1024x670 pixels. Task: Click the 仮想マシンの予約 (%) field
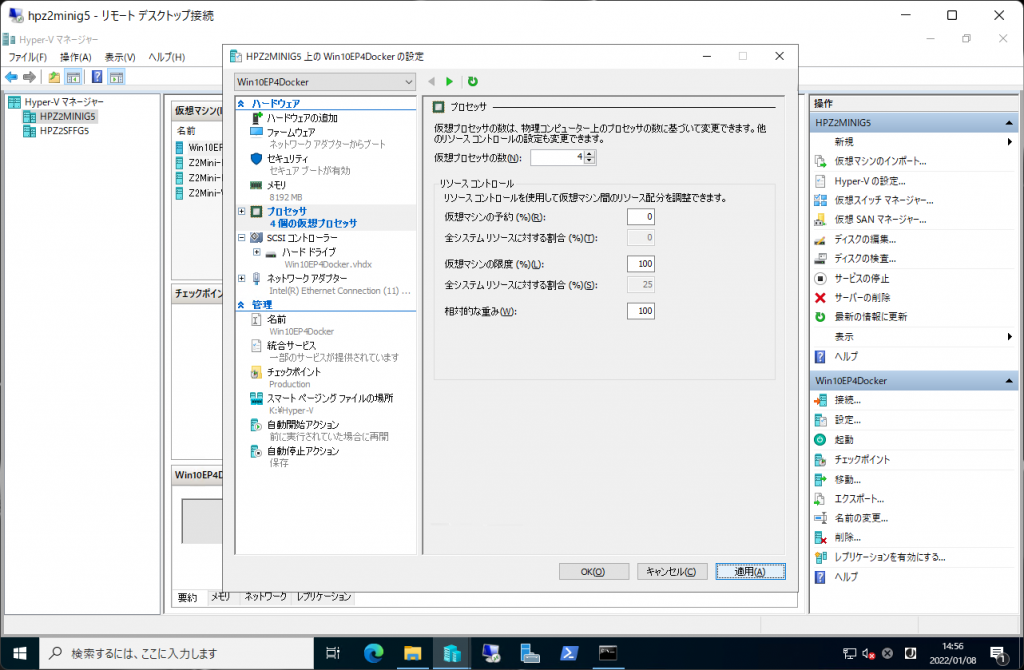(641, 217)
